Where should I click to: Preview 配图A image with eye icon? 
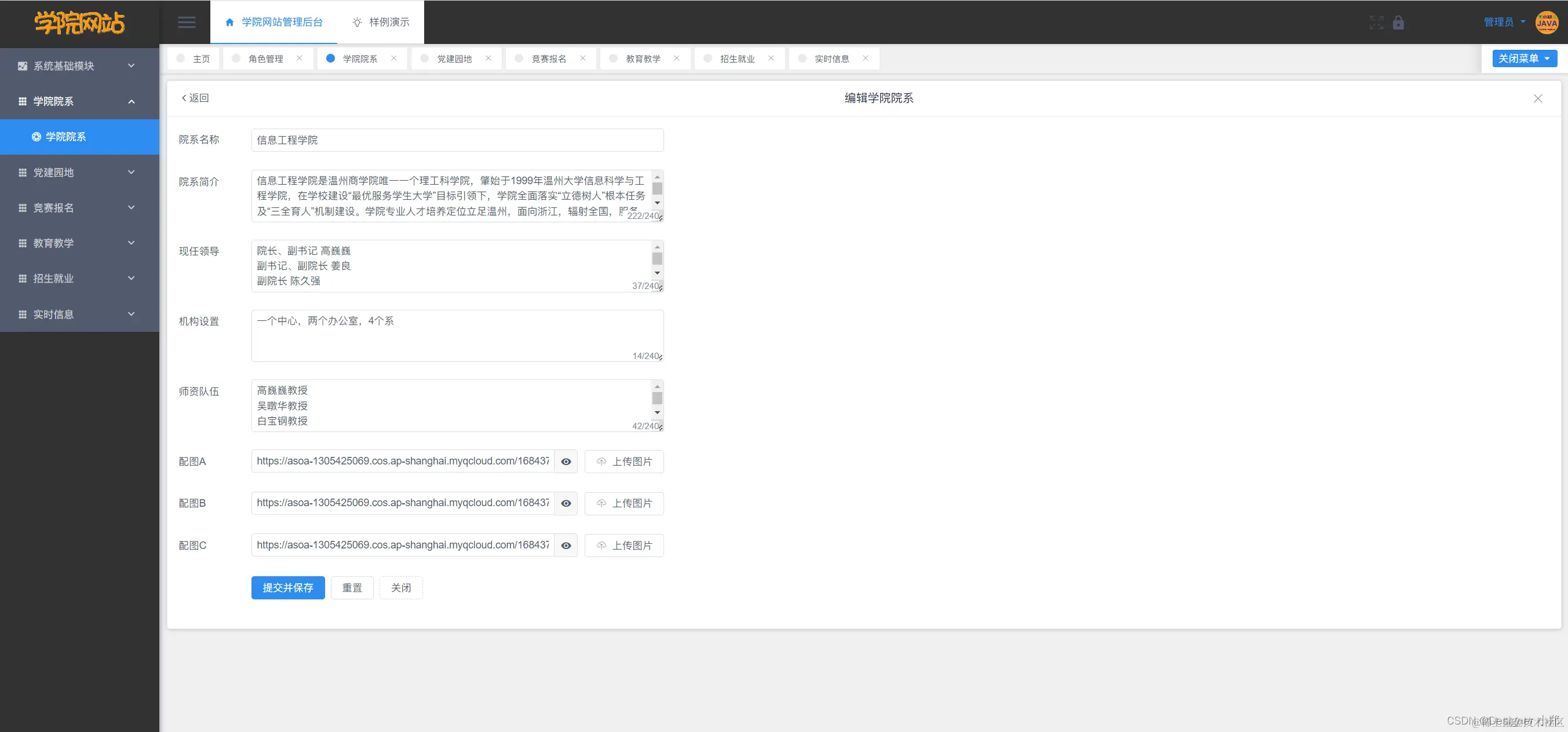566,462
